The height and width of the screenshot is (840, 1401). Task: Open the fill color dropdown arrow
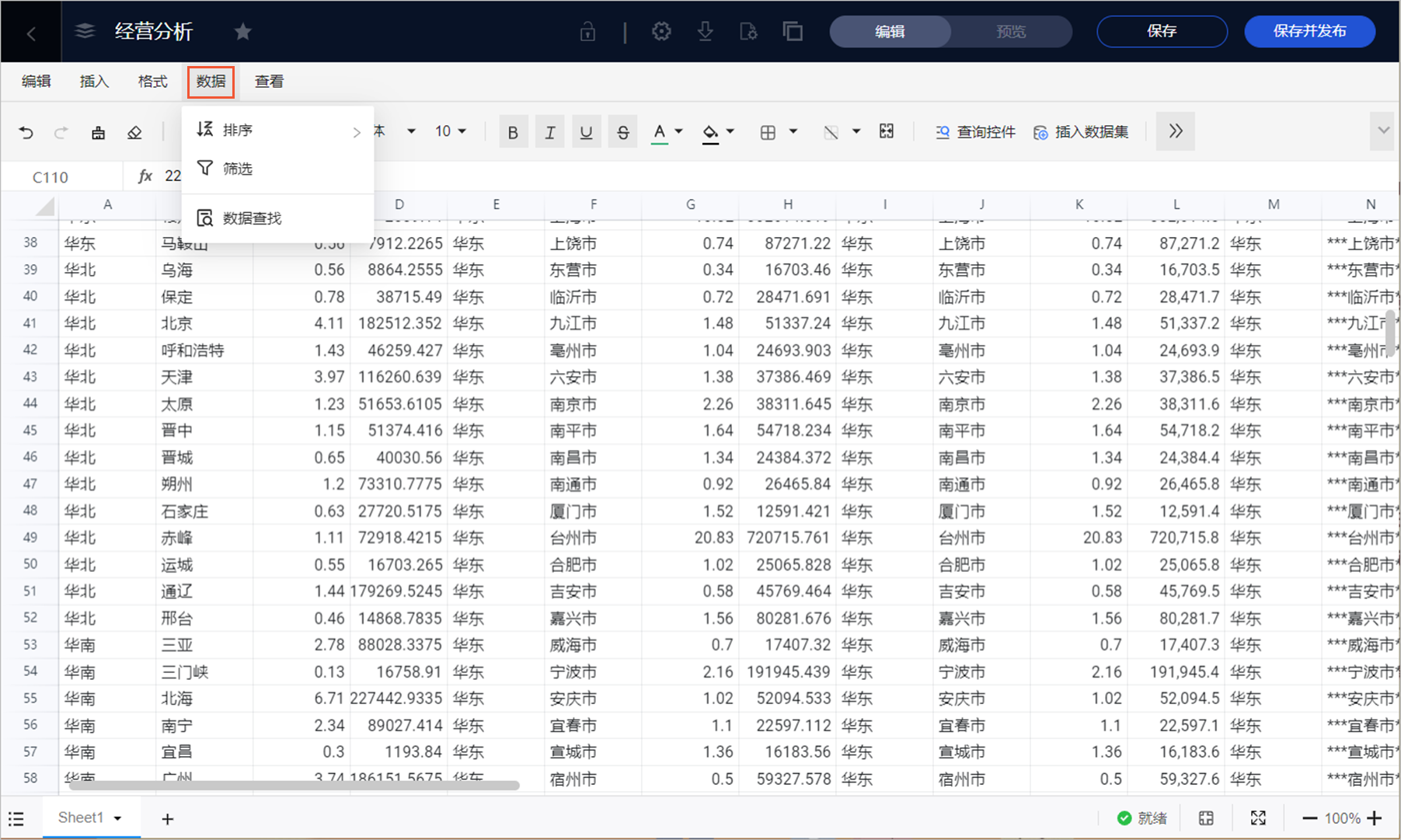[x=730, y=131]
